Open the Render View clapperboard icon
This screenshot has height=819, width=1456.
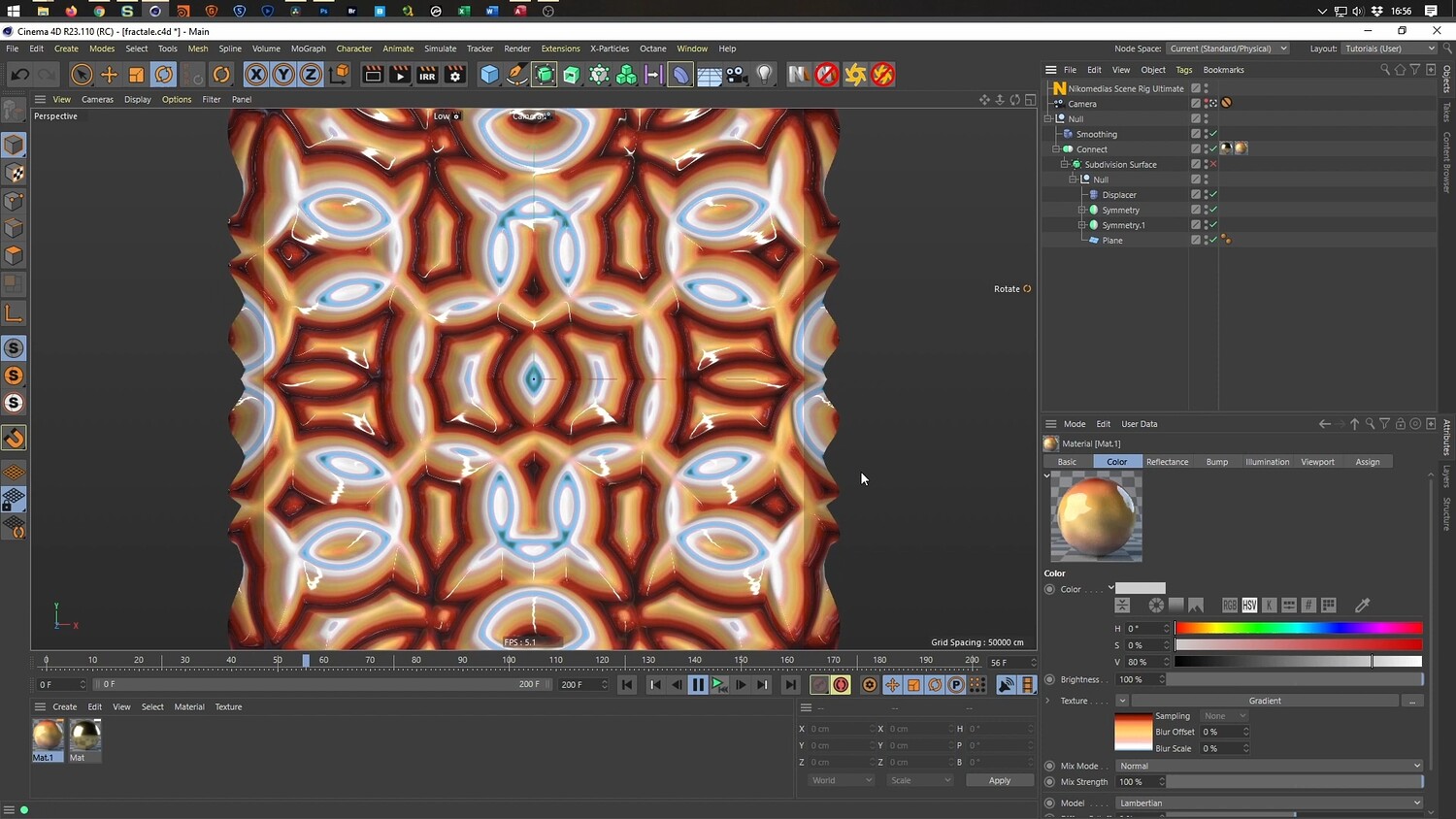pyautogui.click(x=373, y=75)
